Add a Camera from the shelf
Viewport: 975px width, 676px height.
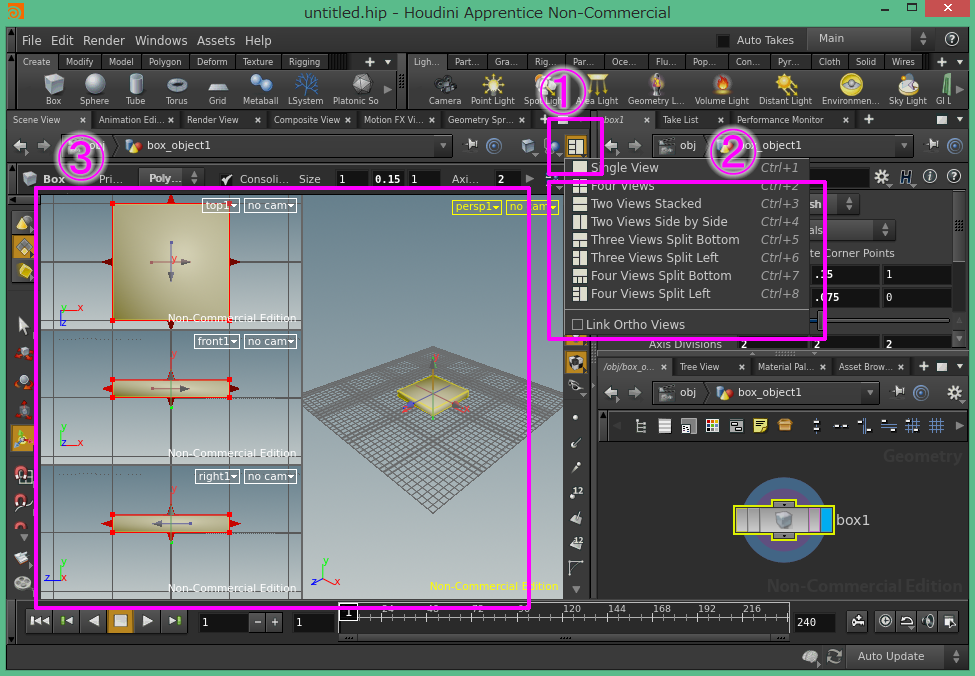click(445, 89)
